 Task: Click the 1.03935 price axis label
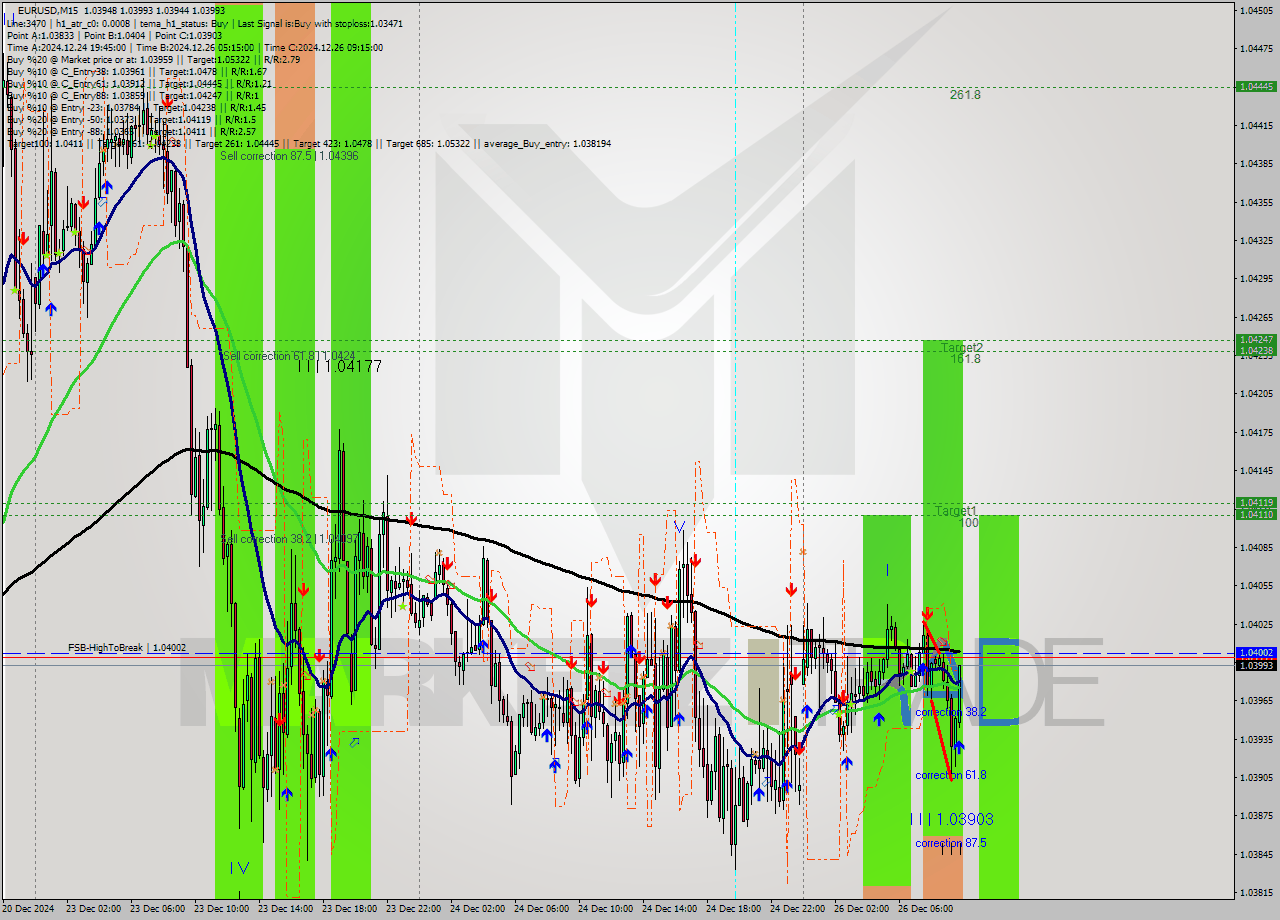[x=1256, y=739]
